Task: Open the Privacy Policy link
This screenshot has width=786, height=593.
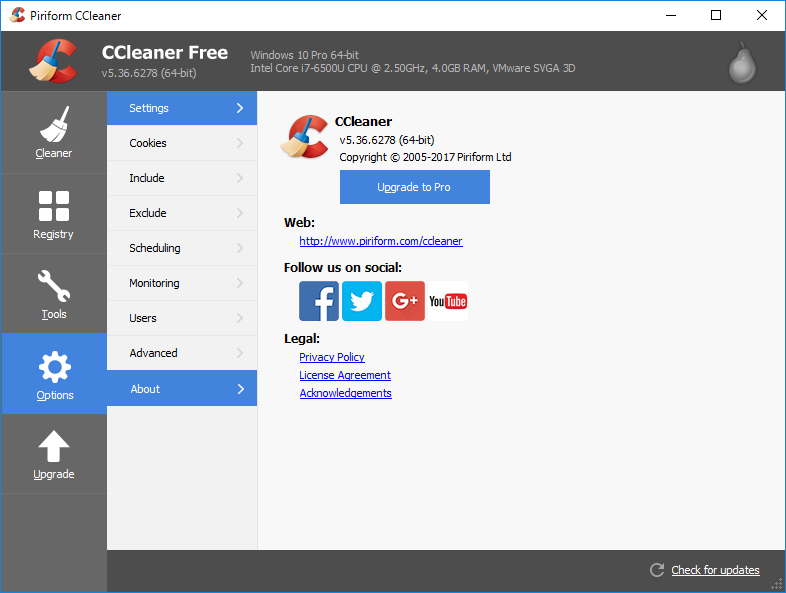Action: click(332, 357)
